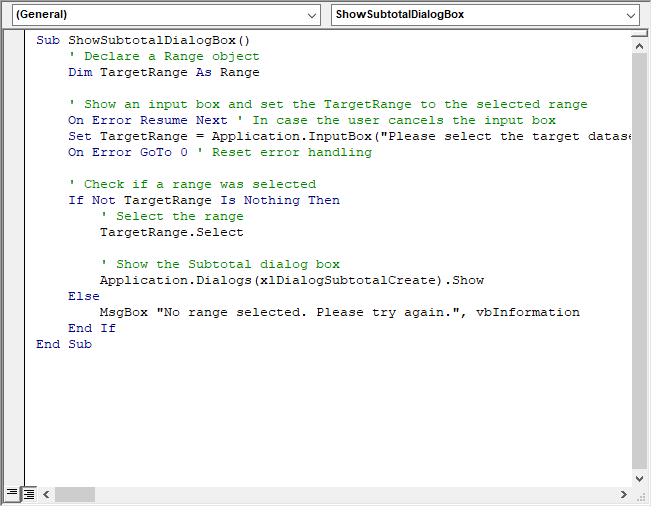Click the 'On Error Resume Next' line

pos(312,121)
